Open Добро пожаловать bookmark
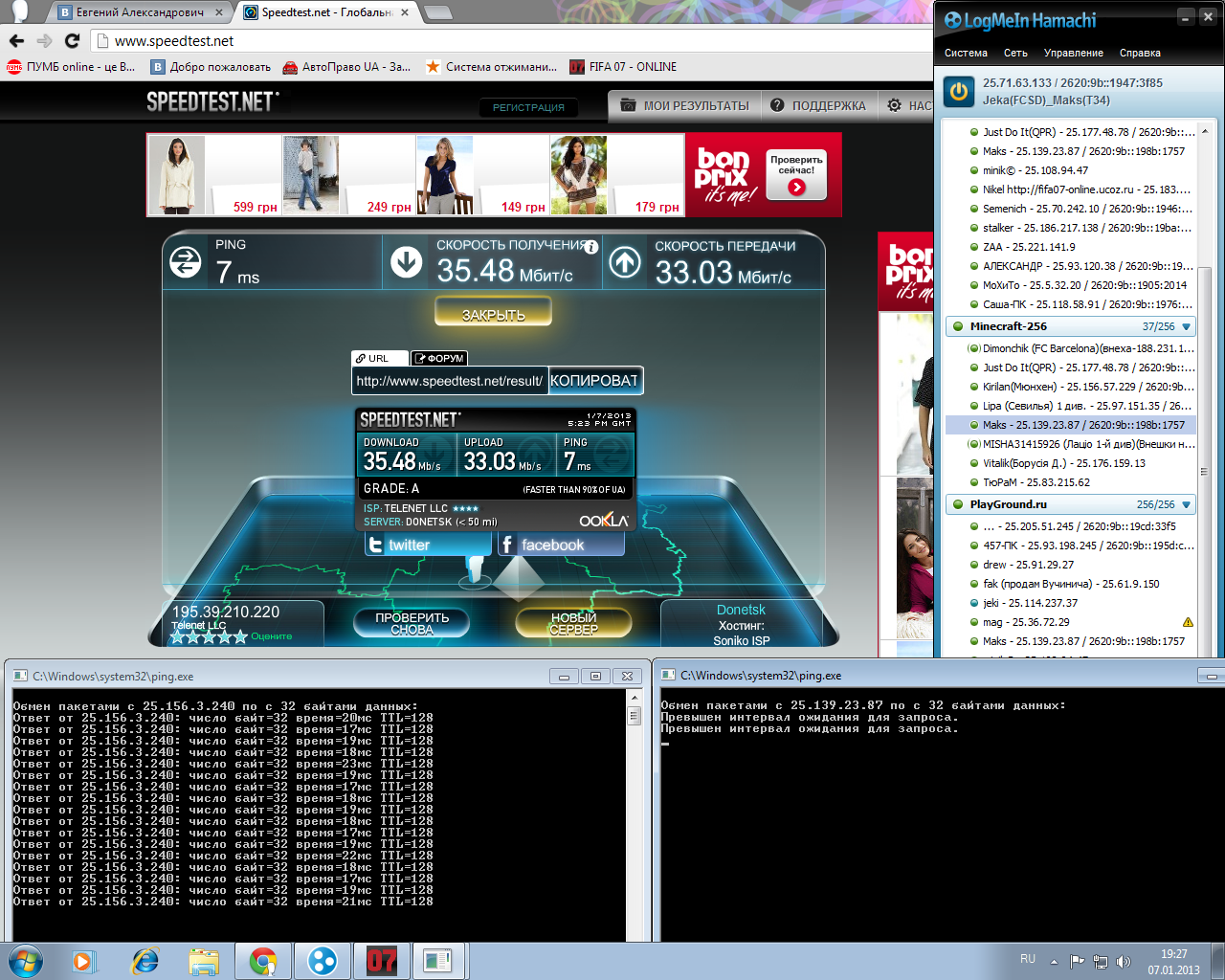 (x=211, y=67)
